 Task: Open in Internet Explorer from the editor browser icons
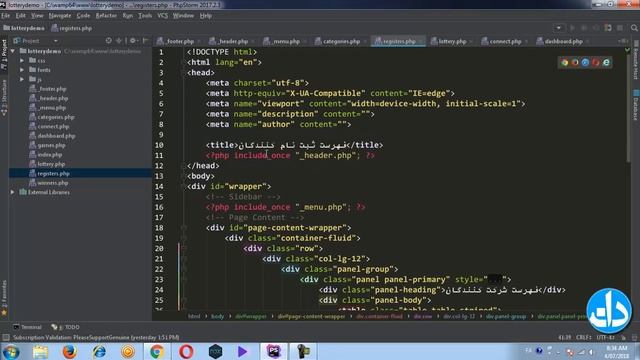606,62
